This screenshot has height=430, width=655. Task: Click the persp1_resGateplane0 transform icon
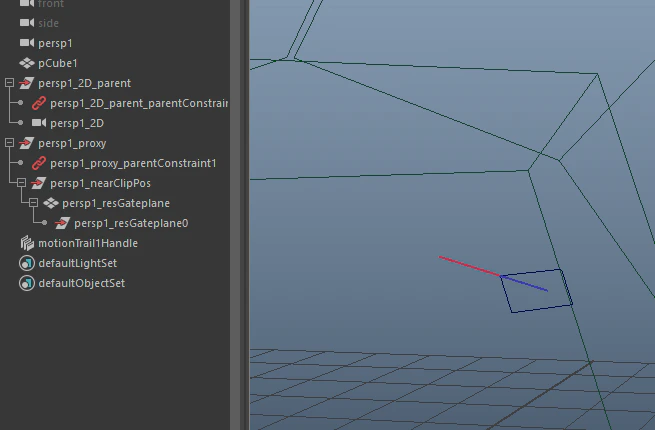[x=63, y=223]
